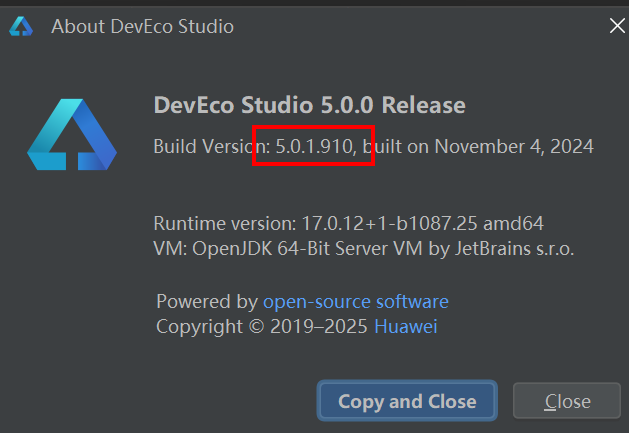The width and height of the screenshot is (629, 433).
Task: Click the 'JetBrains s.r.o.' text
Action: click(514, 248)
